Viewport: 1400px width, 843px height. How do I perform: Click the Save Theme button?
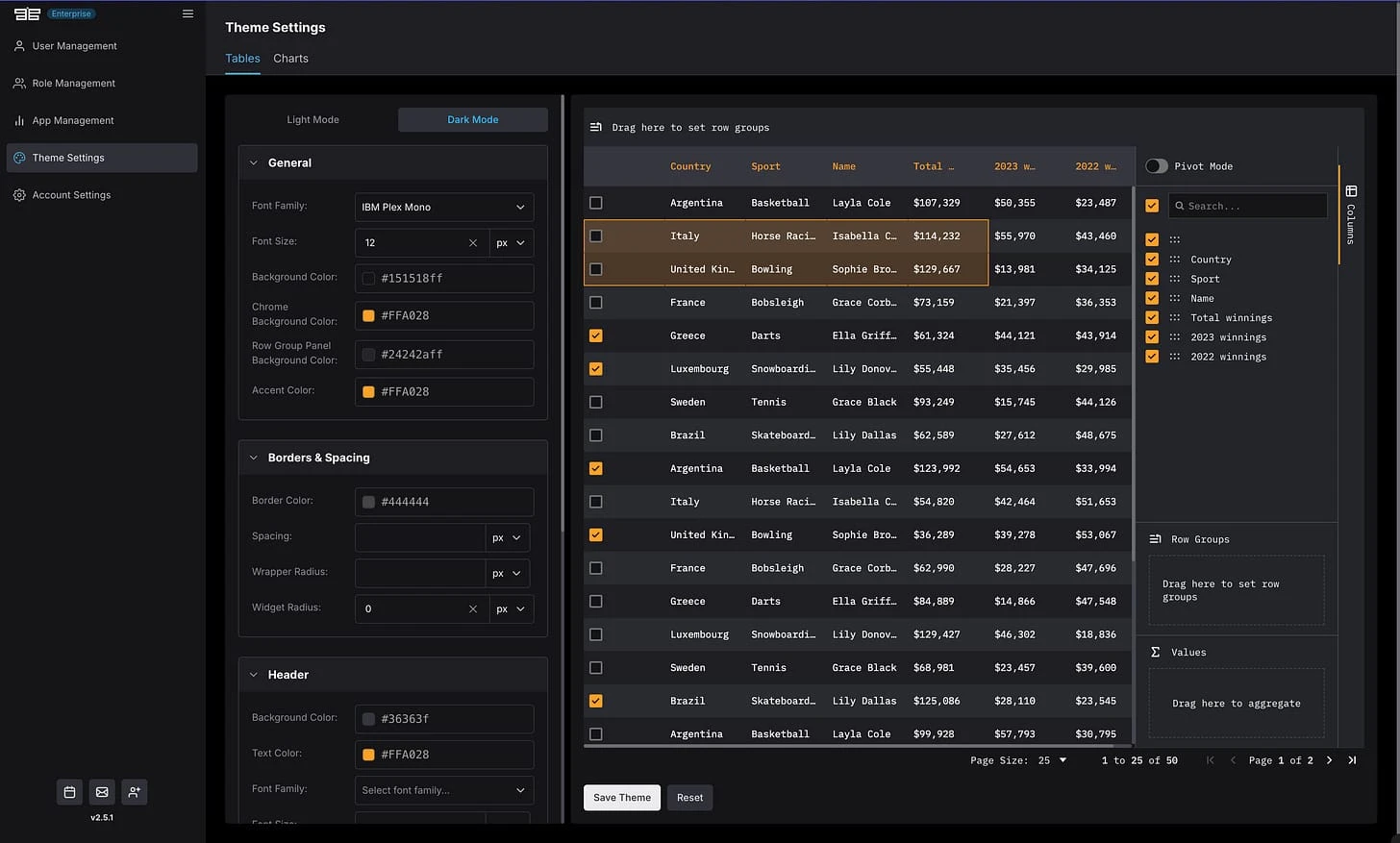click(621, 798)
